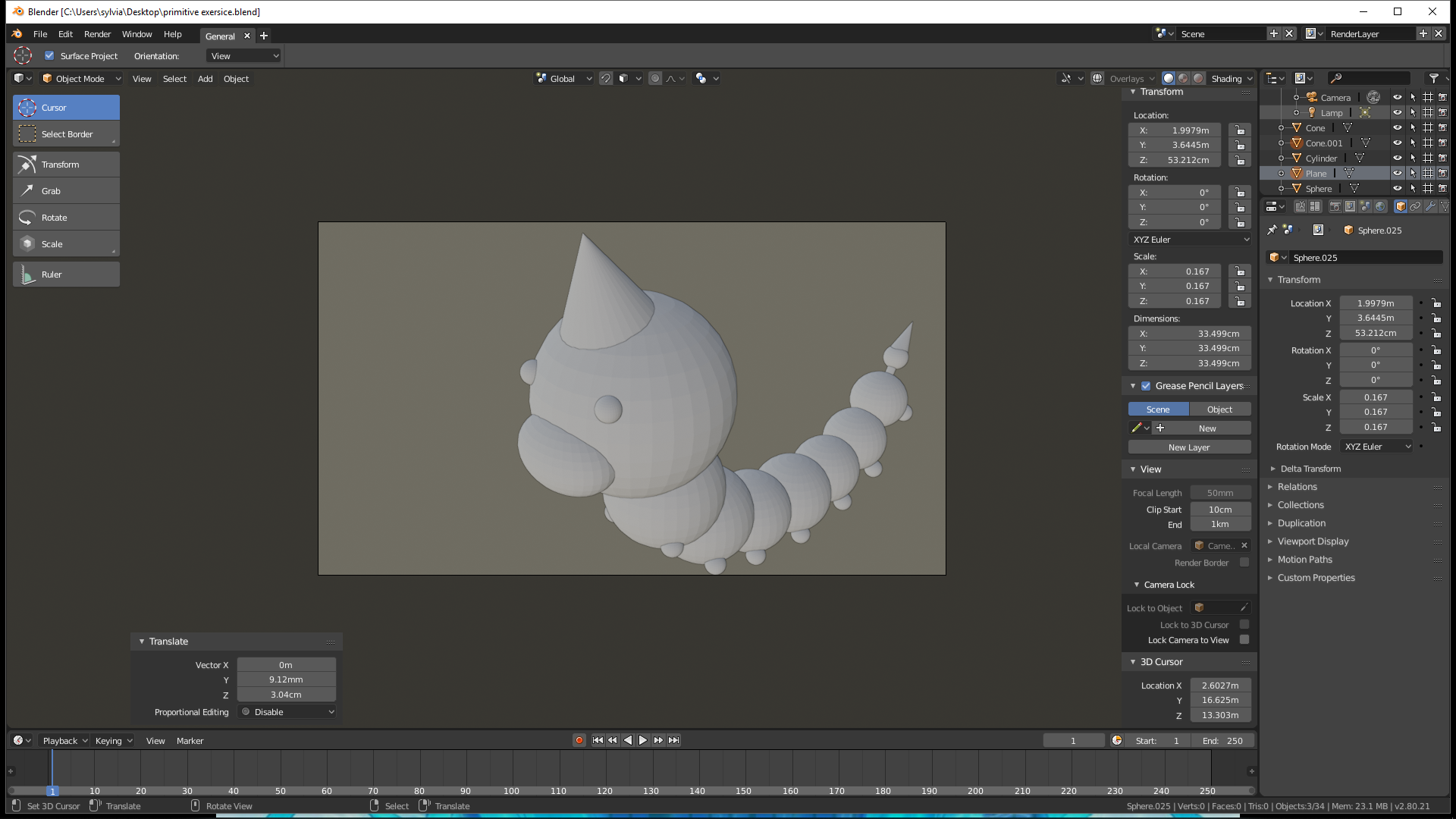Click the End frame field
The image size is (1456, 819).
click(x=1222, y=740)
